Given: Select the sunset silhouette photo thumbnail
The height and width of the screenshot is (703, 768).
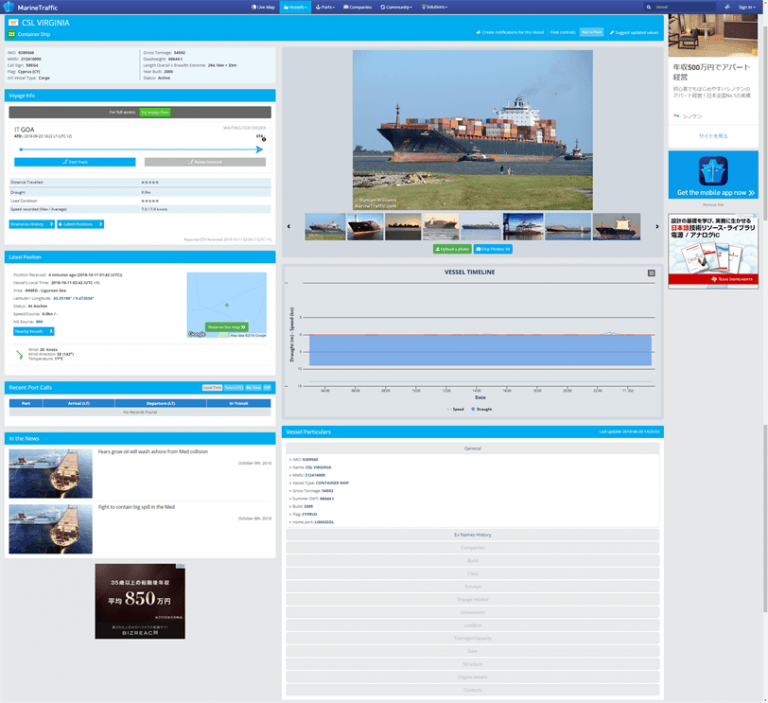Looking at the screenshot, I should click(403, 226).
